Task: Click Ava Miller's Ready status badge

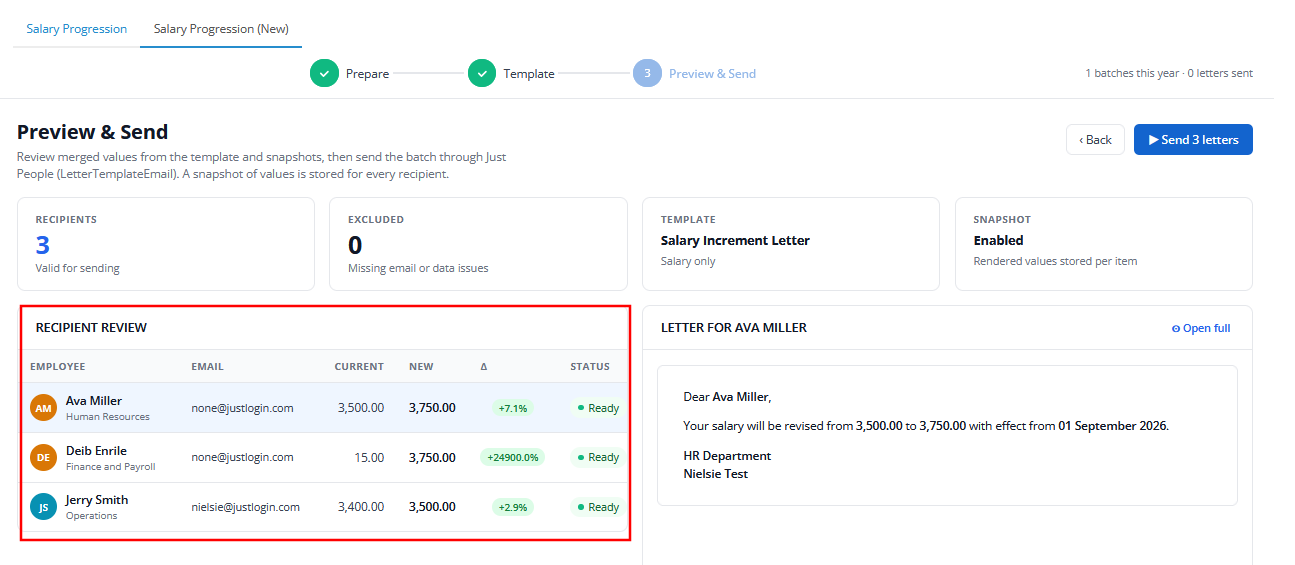Action: 598,408
